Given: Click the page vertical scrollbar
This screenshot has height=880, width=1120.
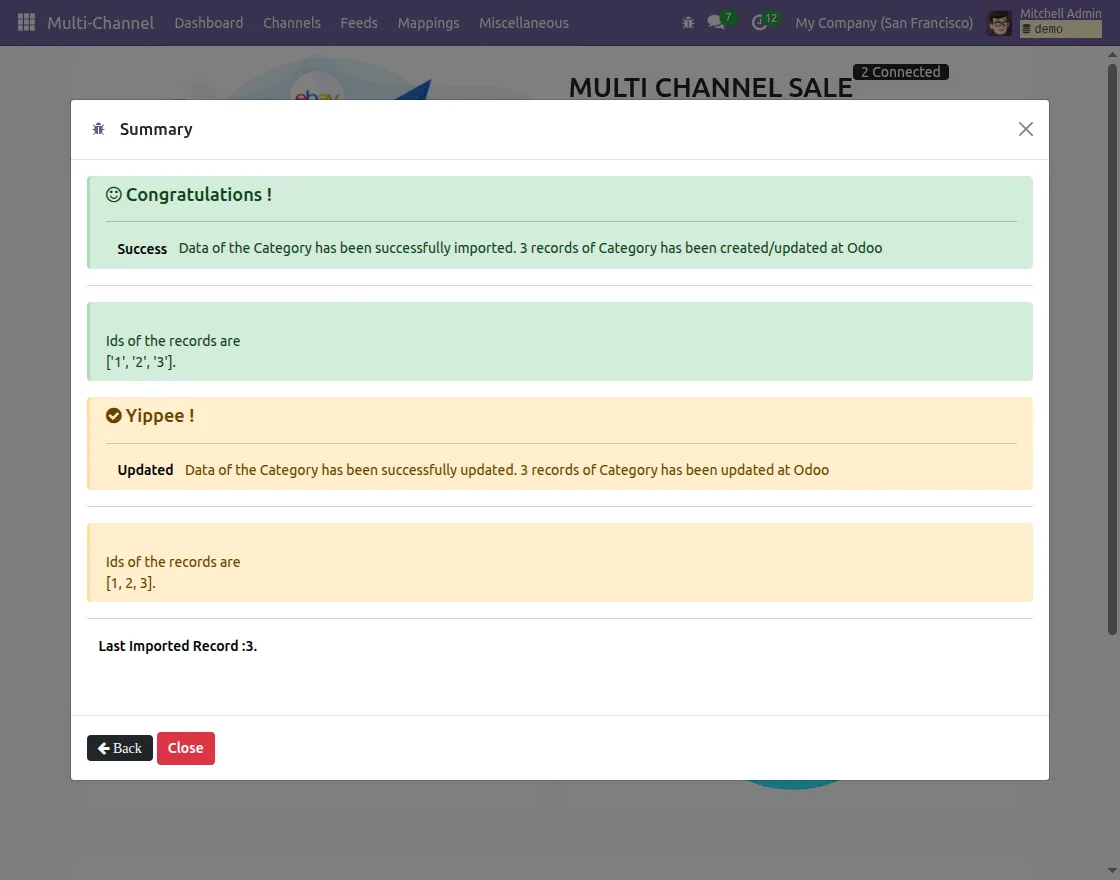Looking at the screenshot, I should pos(1112,349).
